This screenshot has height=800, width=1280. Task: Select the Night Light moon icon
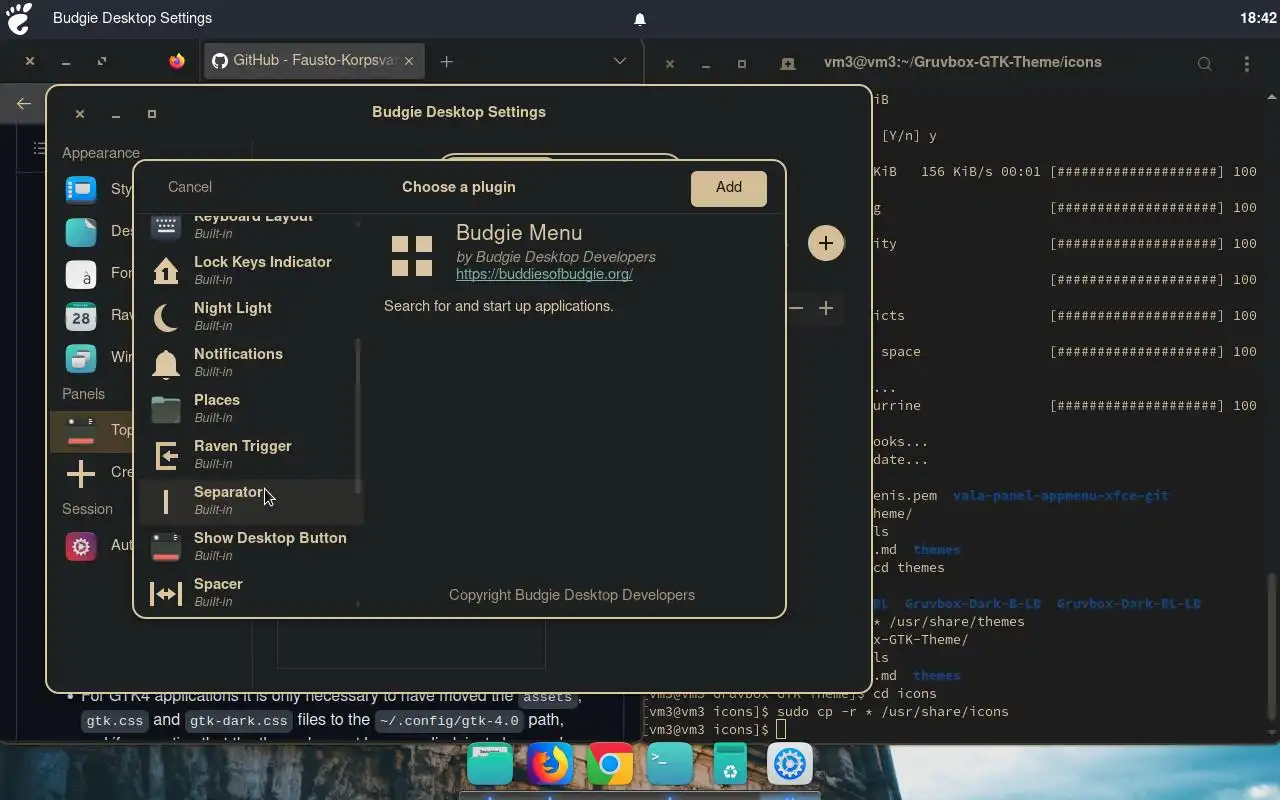point(165,317)
